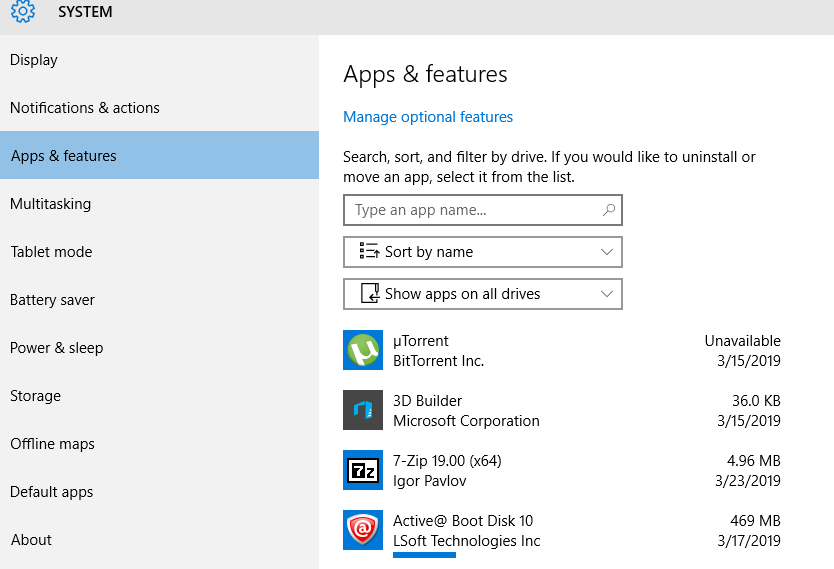834x569 pixels.
Task: Select the 7-Zip app icon
Action: [363, 470]
